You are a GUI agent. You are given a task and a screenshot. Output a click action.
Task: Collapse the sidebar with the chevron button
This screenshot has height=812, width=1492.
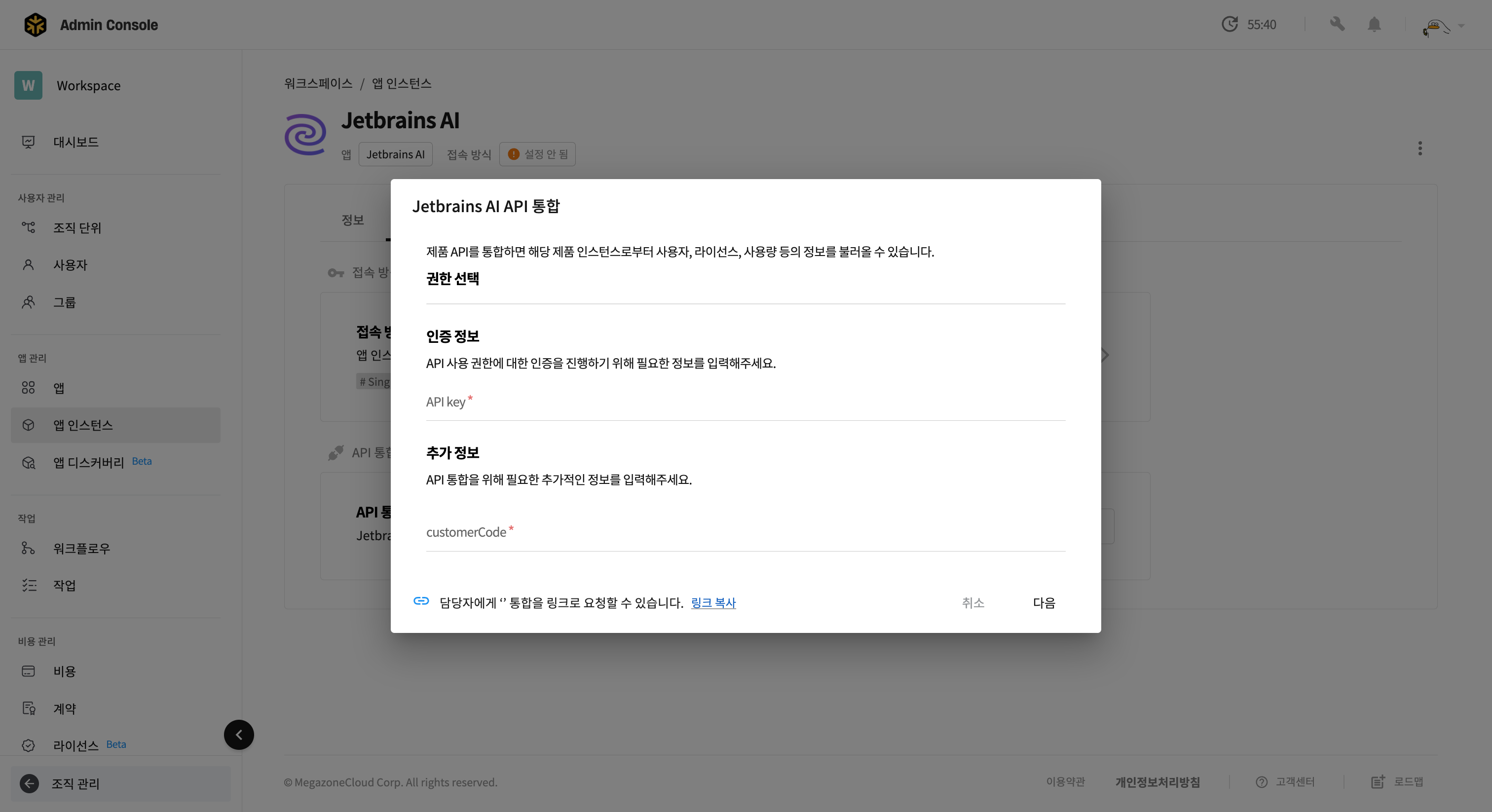[x=239, y=735]
